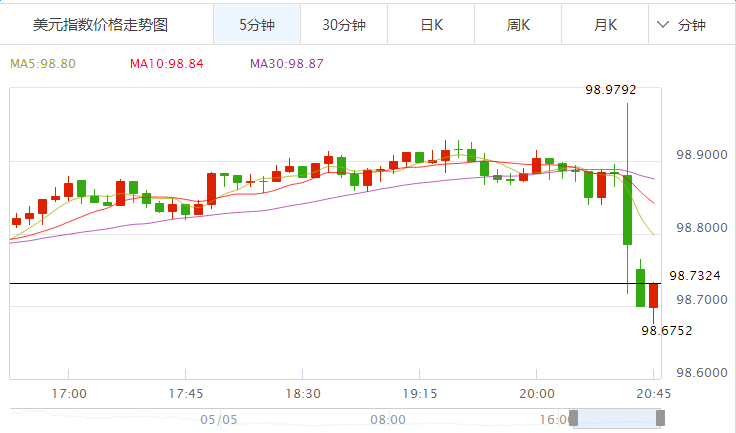
Task: Select the 5分钟 tab
Action: [x=256, y=25]
